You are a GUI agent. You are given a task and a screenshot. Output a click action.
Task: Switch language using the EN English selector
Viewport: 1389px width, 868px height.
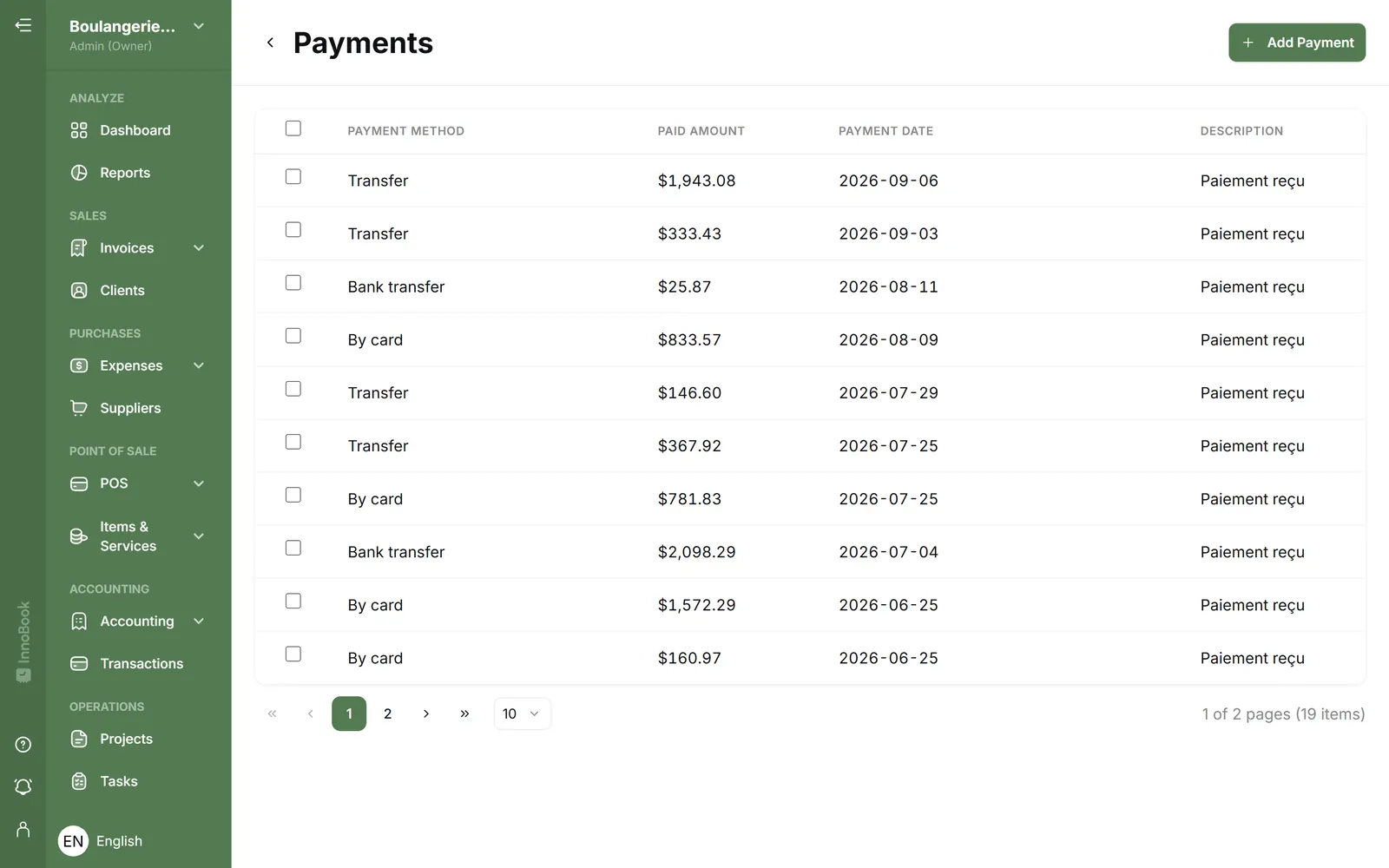coord(101,841)
